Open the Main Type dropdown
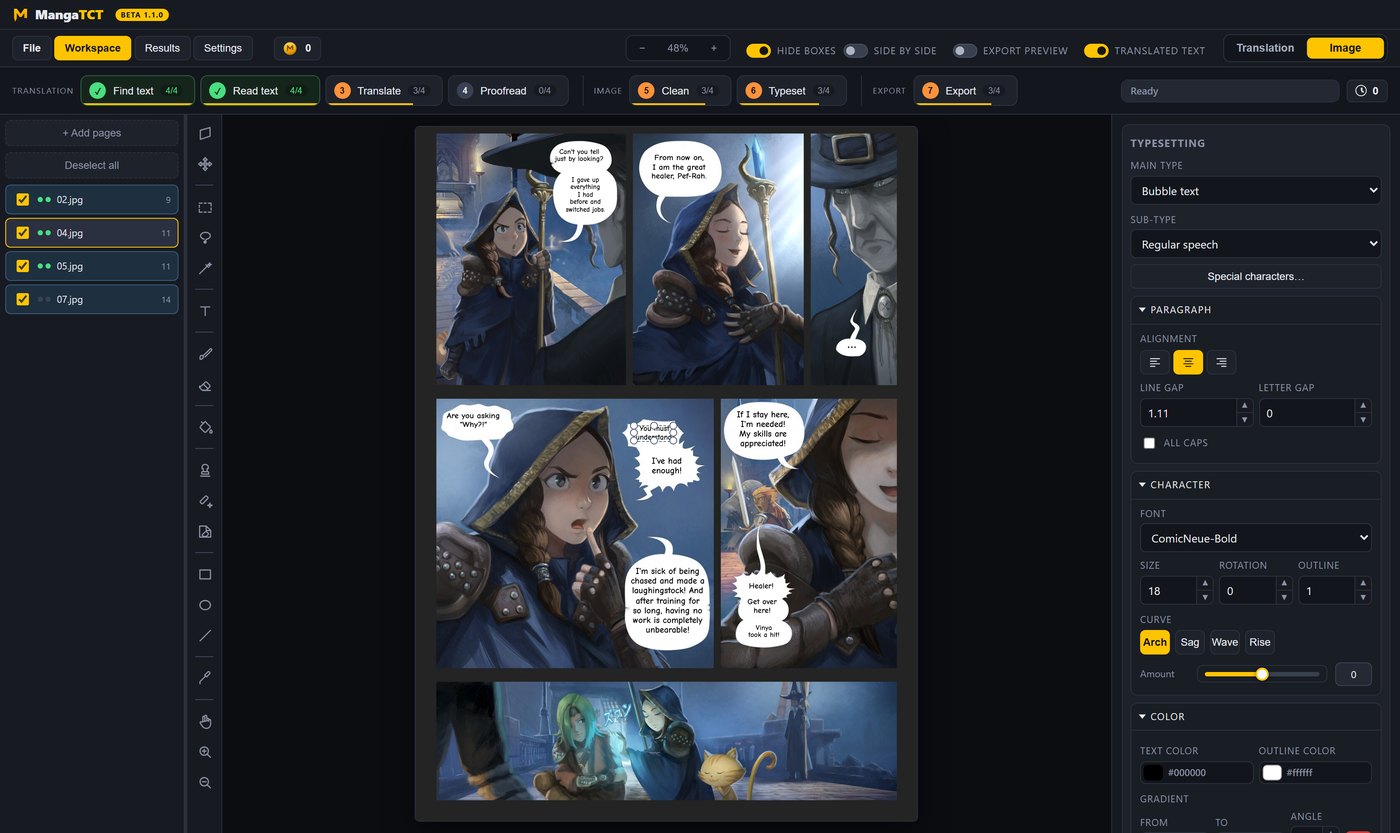Screen dimensions: 1400x833 (1255, 191)
